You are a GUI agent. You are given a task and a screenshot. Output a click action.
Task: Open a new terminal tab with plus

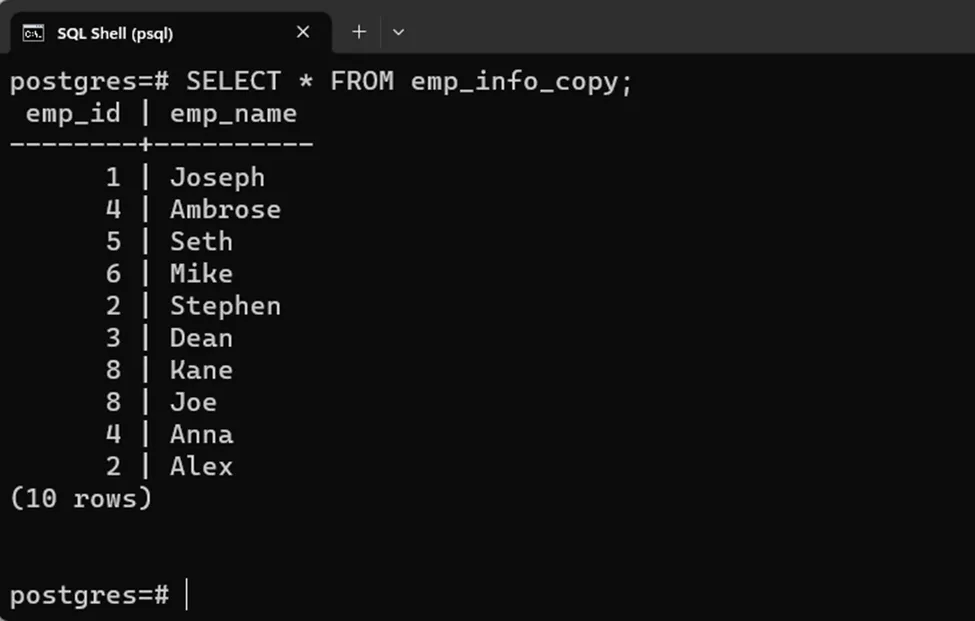point(359,32)
